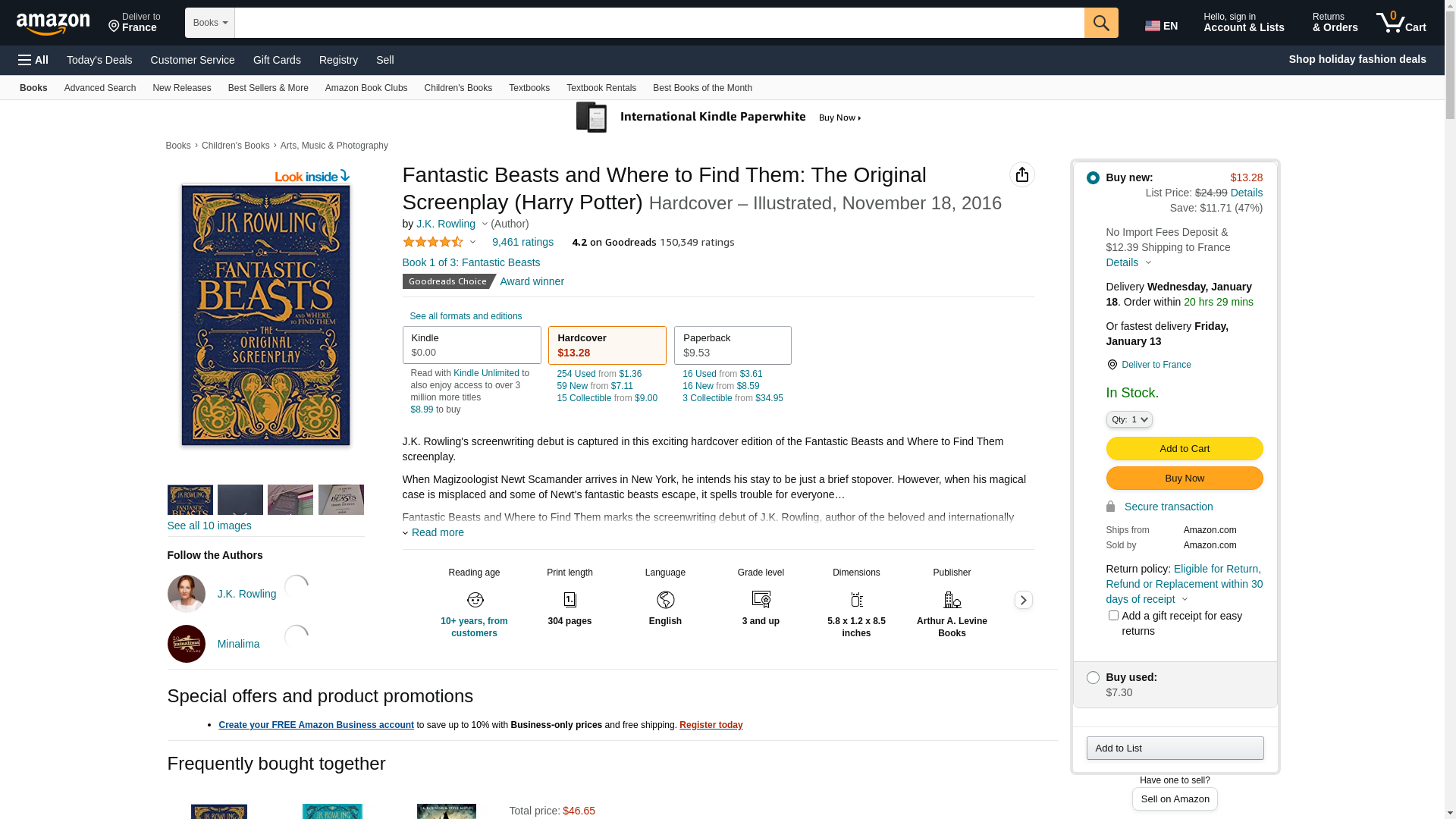This screenshot has width=1456, height=819.
Task: Open the Books search category dropdown
Action: [210, 23]
